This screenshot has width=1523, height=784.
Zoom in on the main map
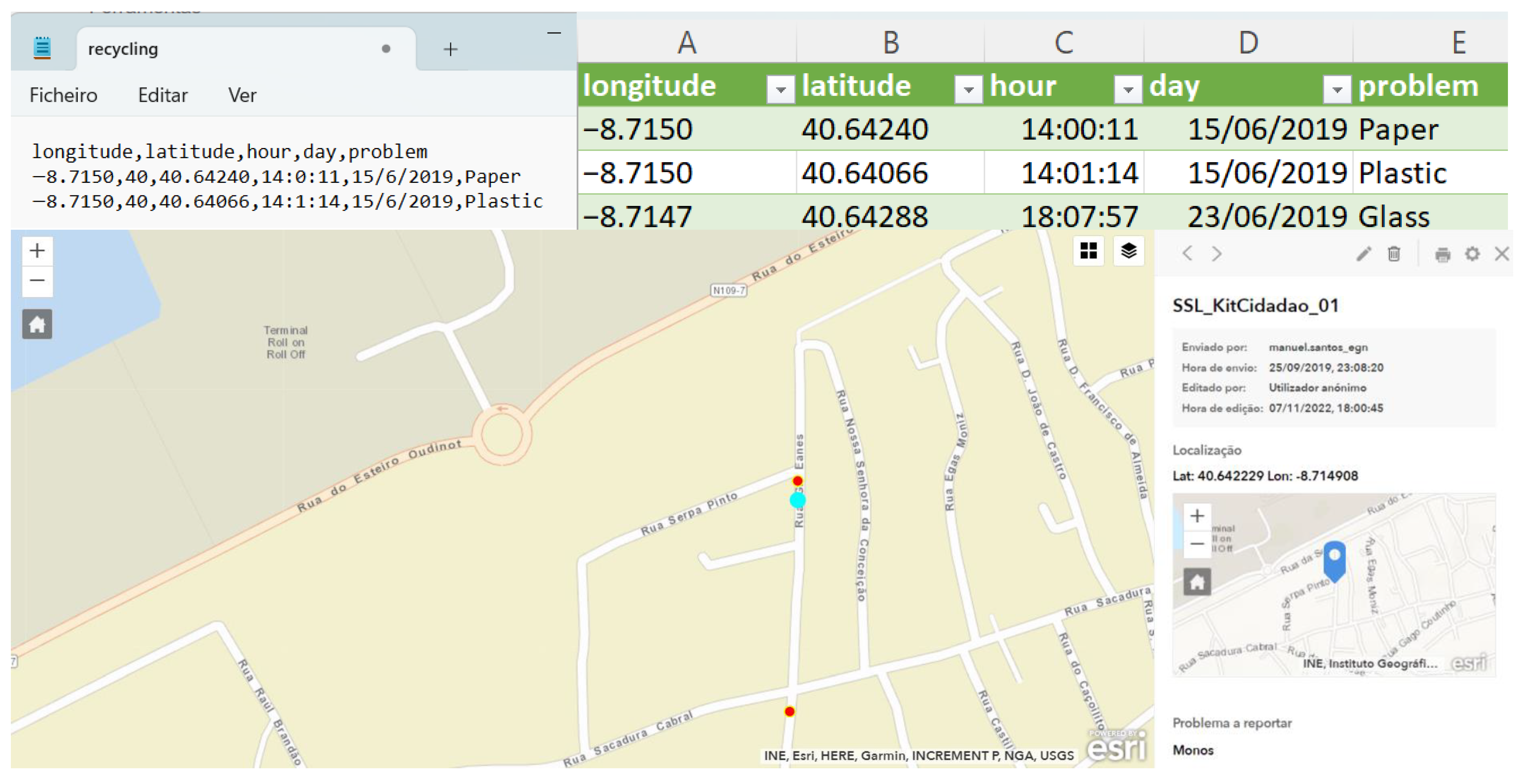[x=37, y=250]
